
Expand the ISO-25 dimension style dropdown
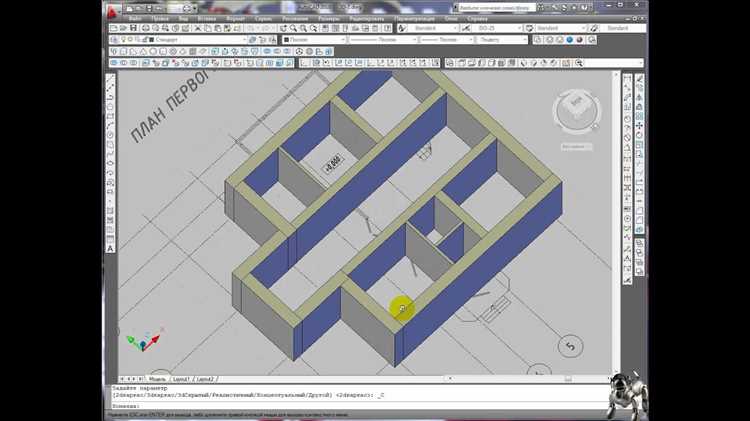pyautogui.click(x=519, y=28)
